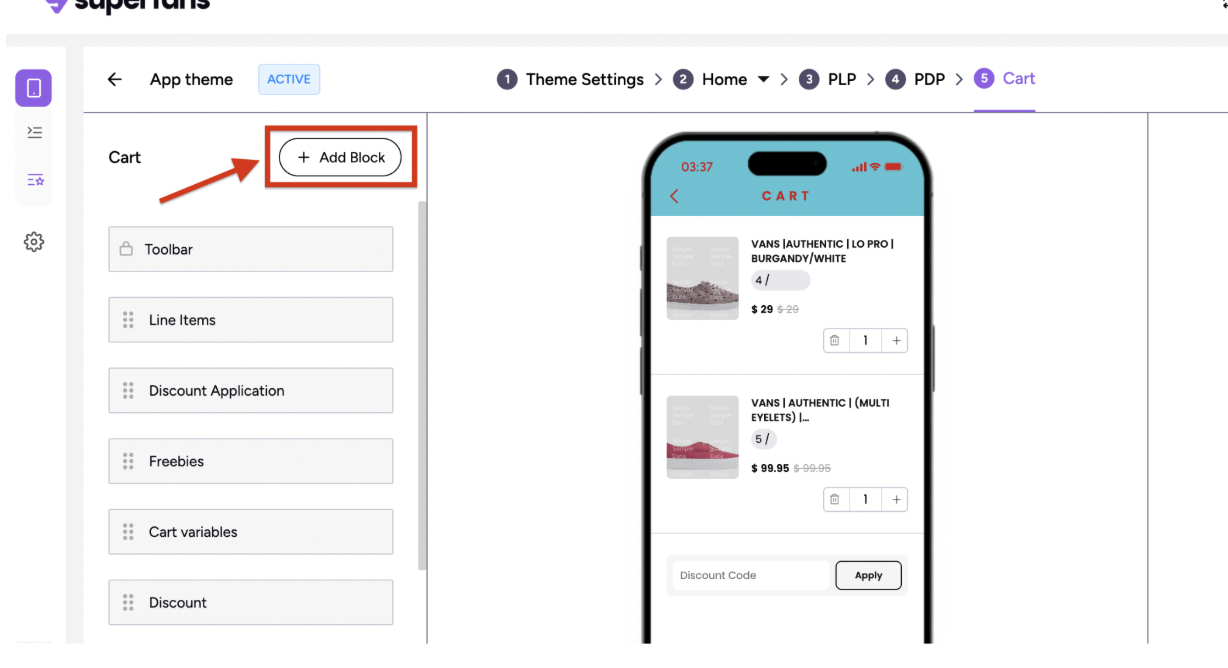Click the Vans Authentic Lo Pro product title

tap(822, 251)
